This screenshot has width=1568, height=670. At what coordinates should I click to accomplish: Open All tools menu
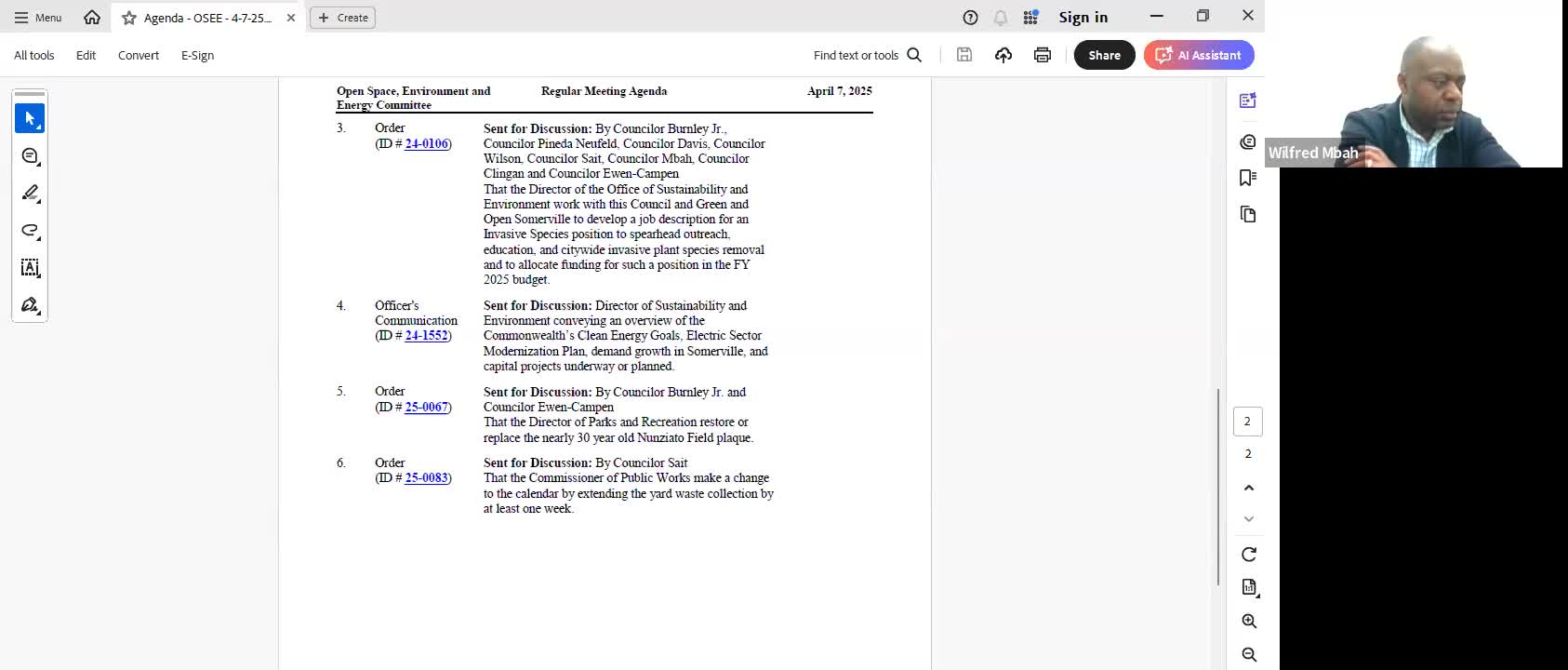tap(33, 56)
